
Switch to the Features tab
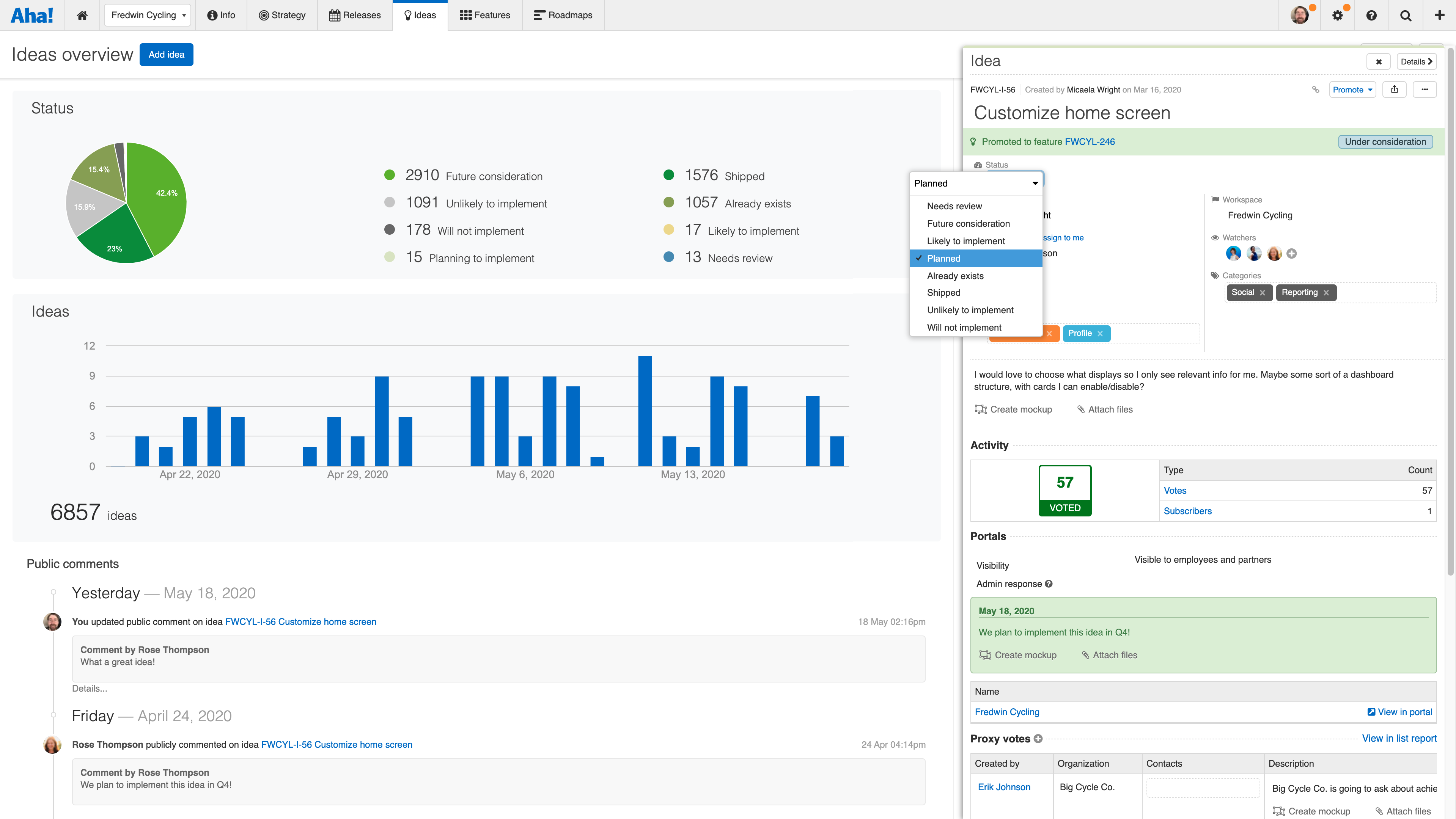click(484, 15)
